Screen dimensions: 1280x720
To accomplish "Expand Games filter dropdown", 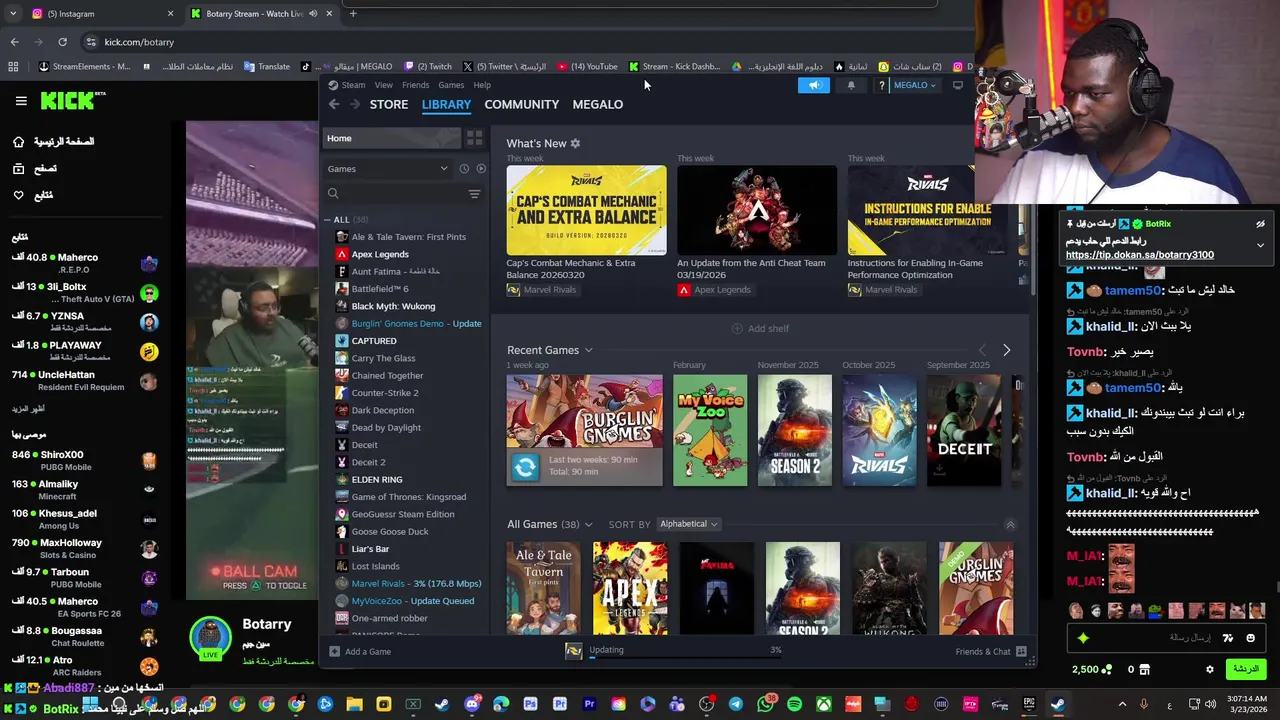I will 444,168.
